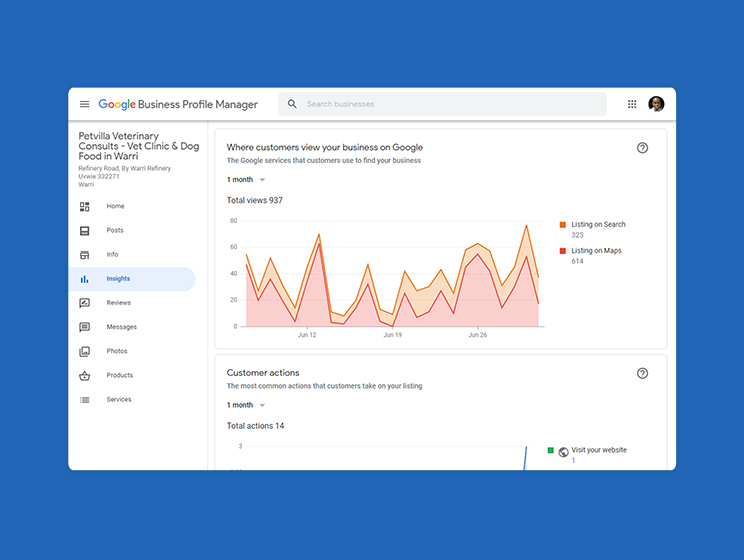The width and height of the screenshot is (744, 560).
Task: Click the 323 search views count
Action: click(577, 235)
